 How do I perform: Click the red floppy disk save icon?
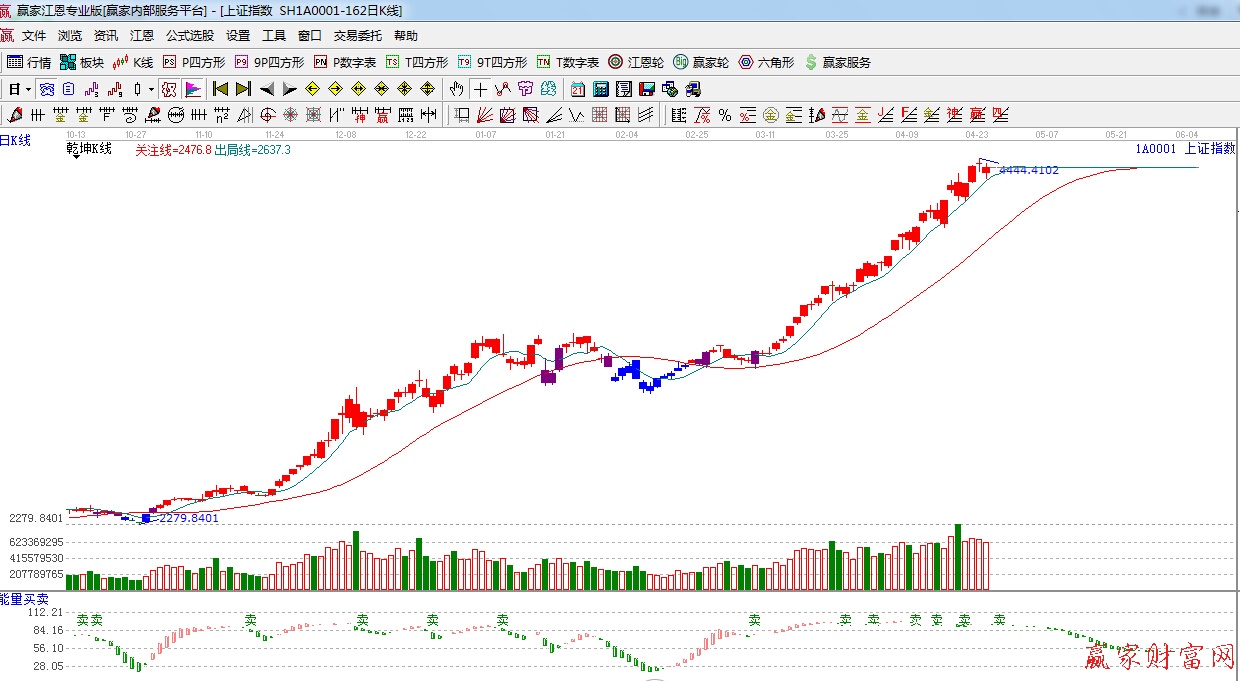[x=646, y=89]
